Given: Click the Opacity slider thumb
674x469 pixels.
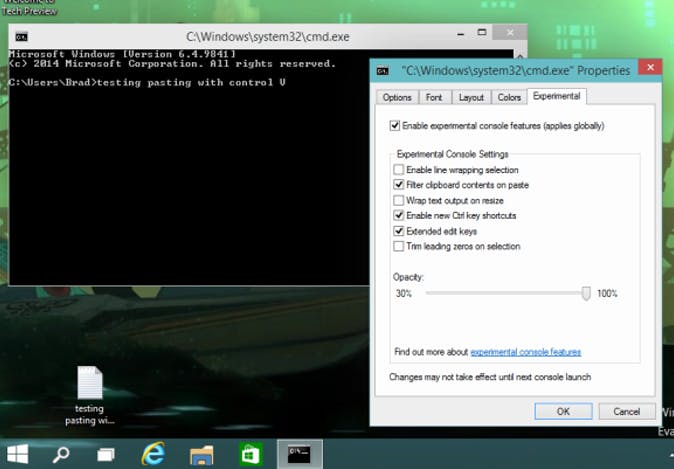Looking at the screenshot, I should coord(586,293).
